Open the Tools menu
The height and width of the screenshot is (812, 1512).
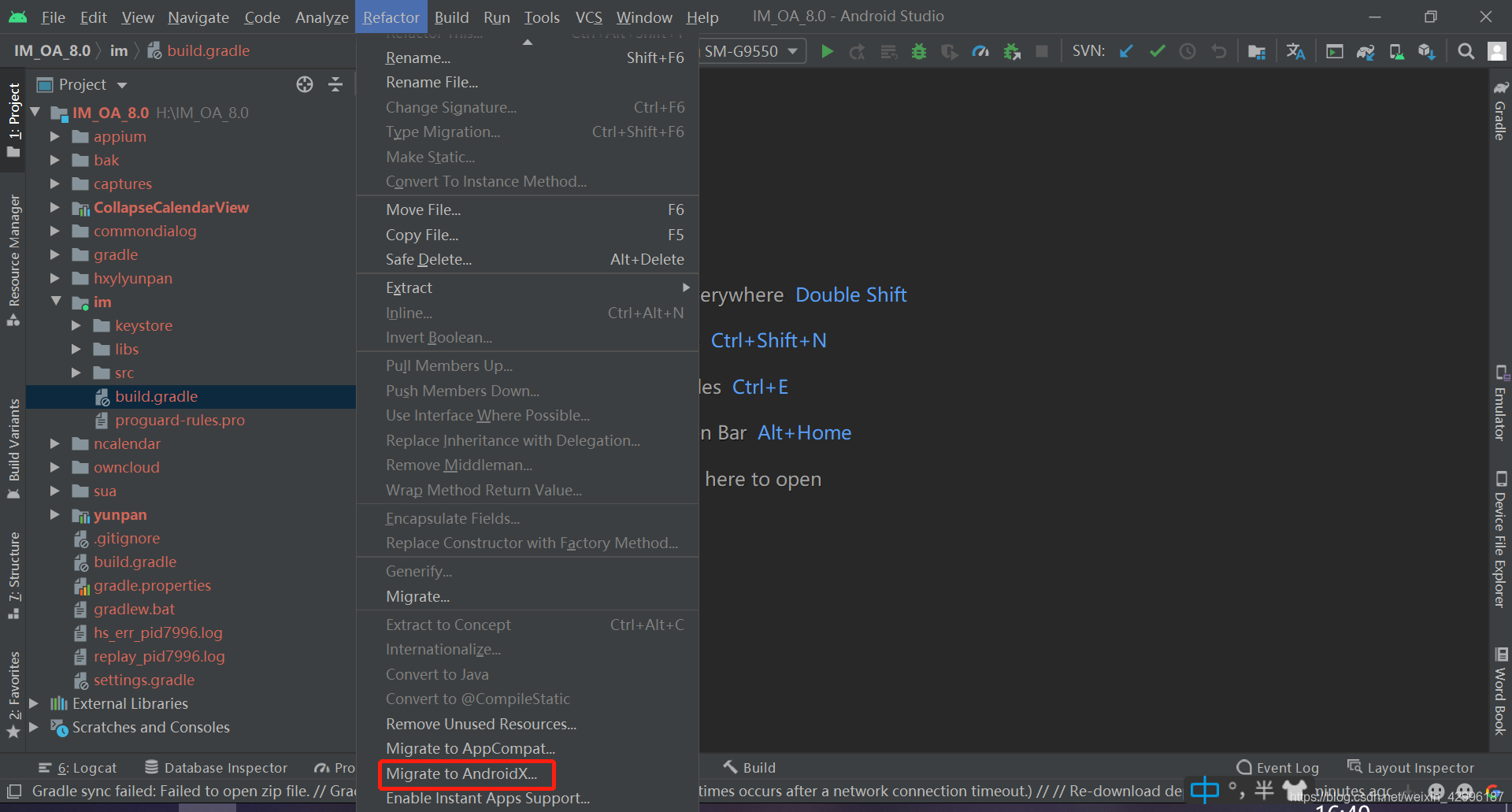point(542,17)
